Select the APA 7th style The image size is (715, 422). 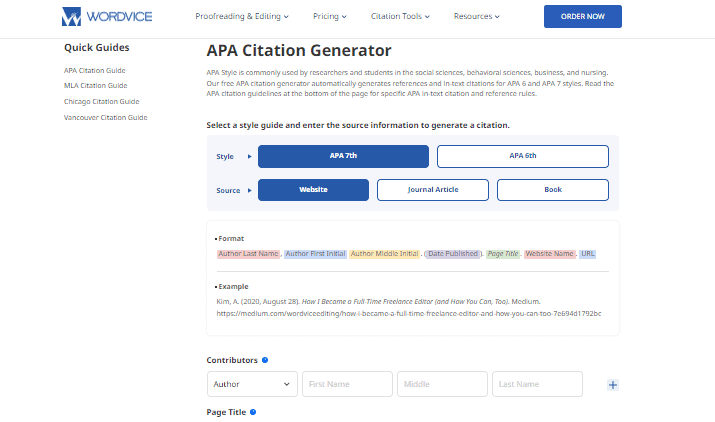pyautogui.click(x=343, y=156)
